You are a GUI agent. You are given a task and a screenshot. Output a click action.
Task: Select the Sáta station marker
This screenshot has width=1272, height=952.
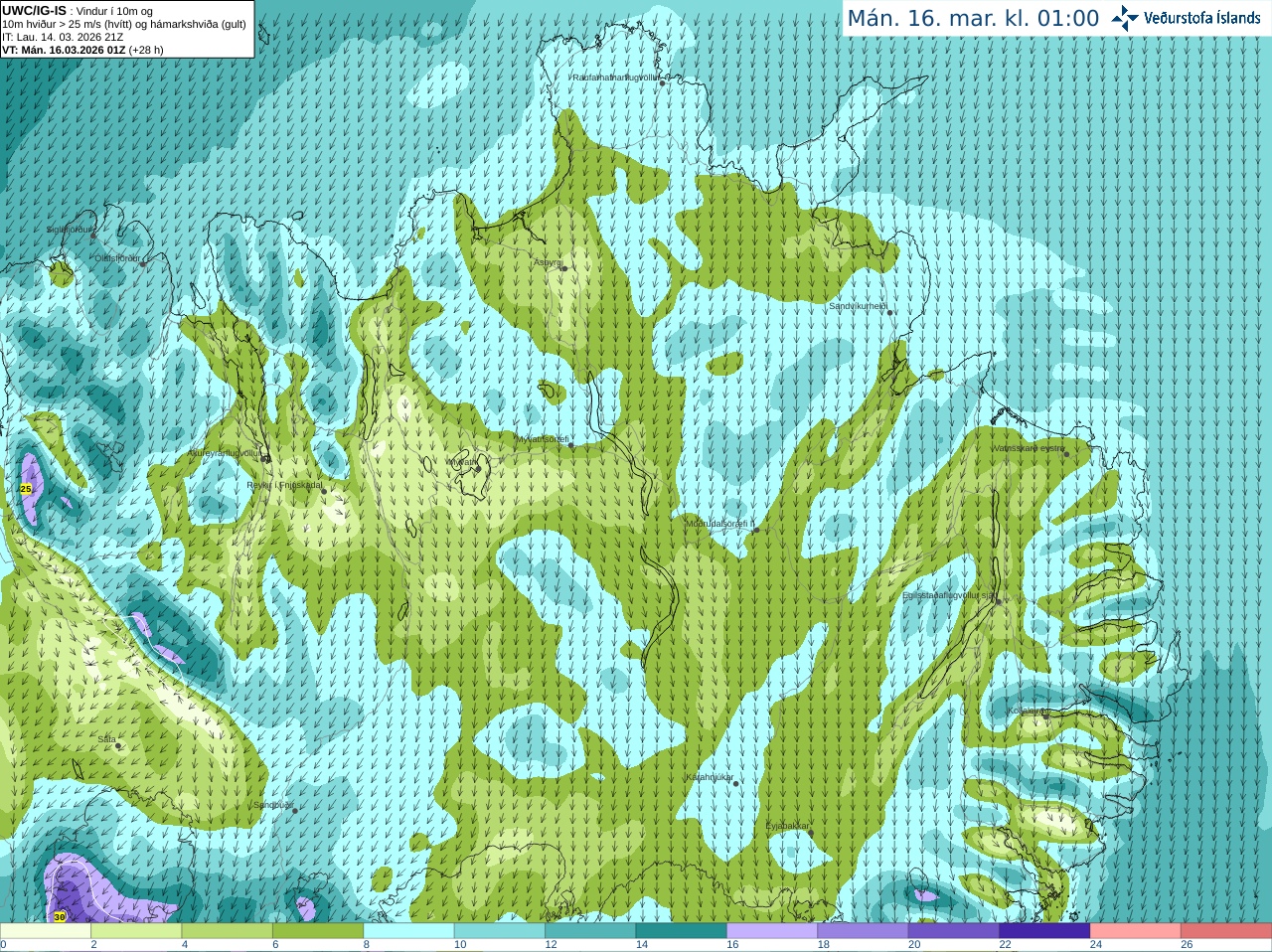pyautogui.click(x=118, y=745)
